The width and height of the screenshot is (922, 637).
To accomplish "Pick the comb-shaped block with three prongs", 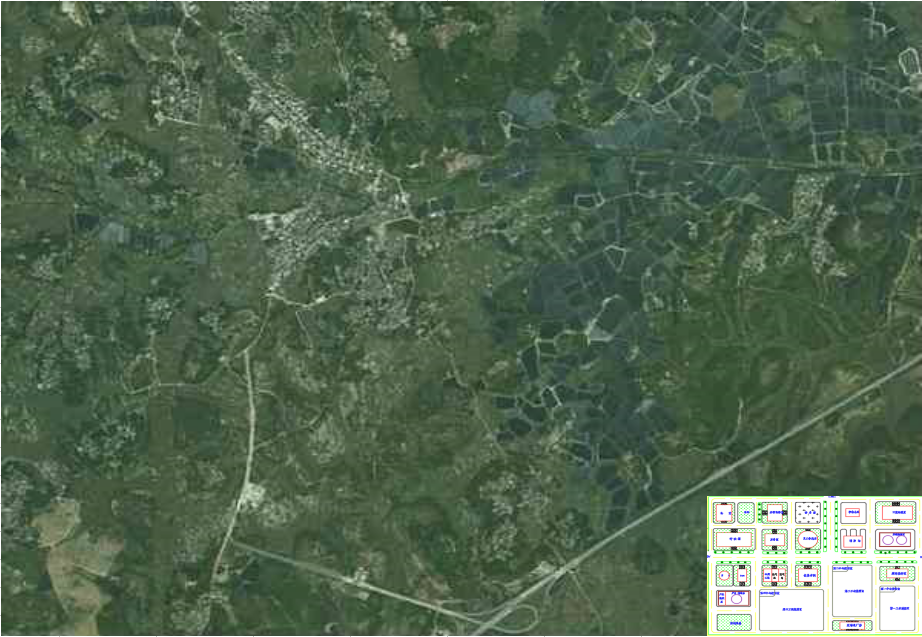I will click(853, 539).
